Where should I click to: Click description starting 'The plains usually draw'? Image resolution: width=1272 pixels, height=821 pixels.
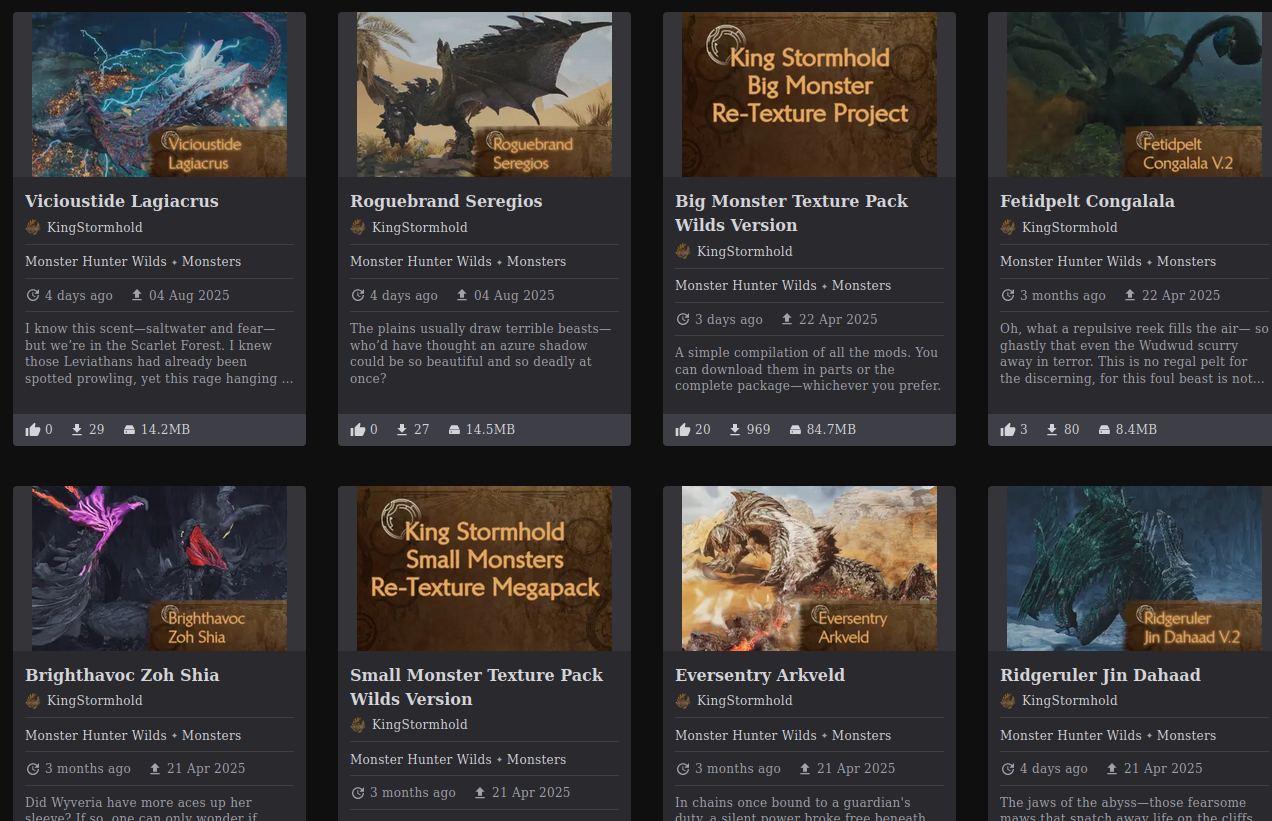[480, 354]
